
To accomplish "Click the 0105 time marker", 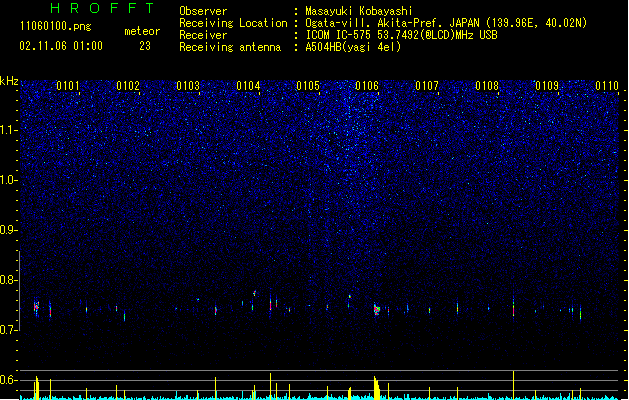I will click(x=308, y=86).
